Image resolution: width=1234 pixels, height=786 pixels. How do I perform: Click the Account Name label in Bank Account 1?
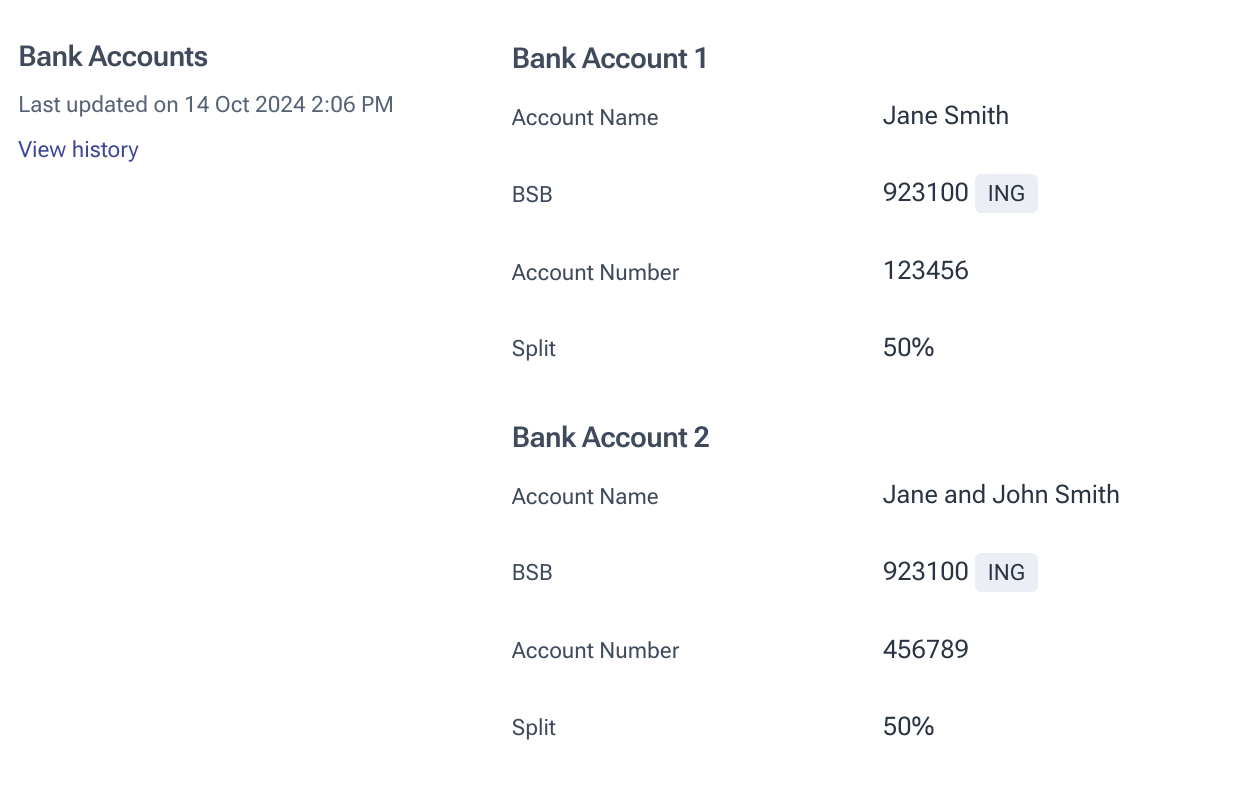coord(585,118)
